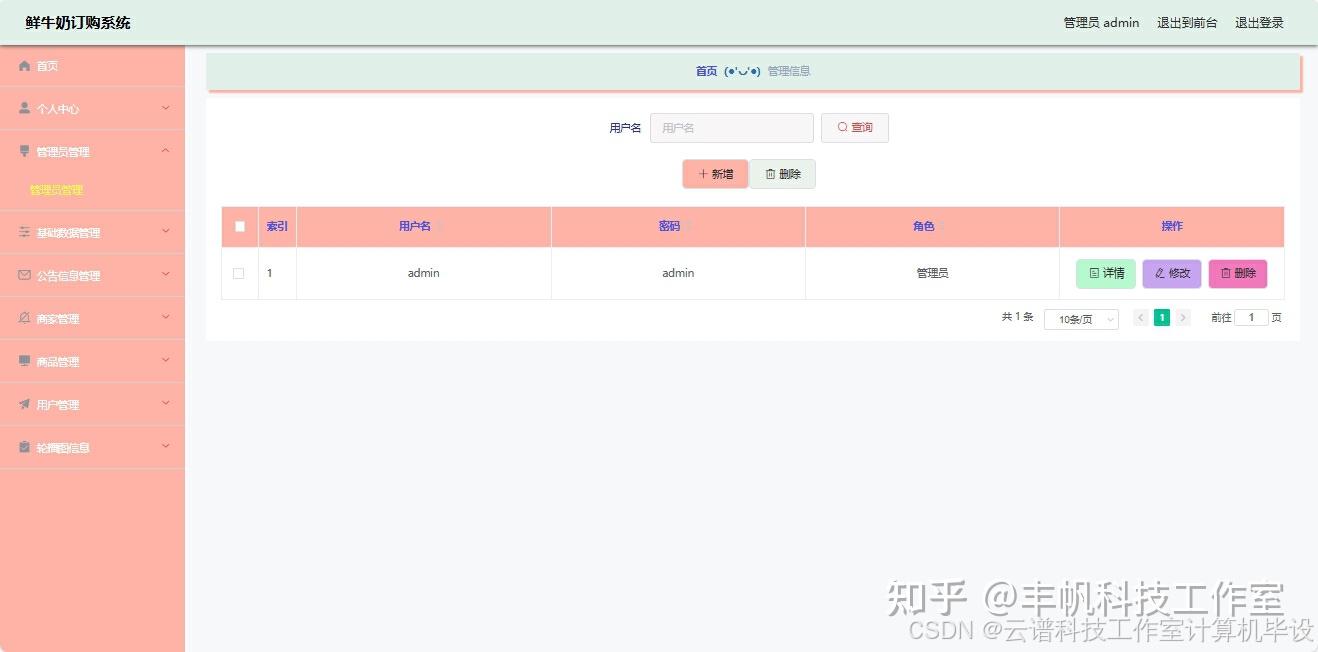The height and width of the screenshot is (652, 1318).
Task: Select the 管理员管理 sidebar icon
Action: tap(24, 151)
